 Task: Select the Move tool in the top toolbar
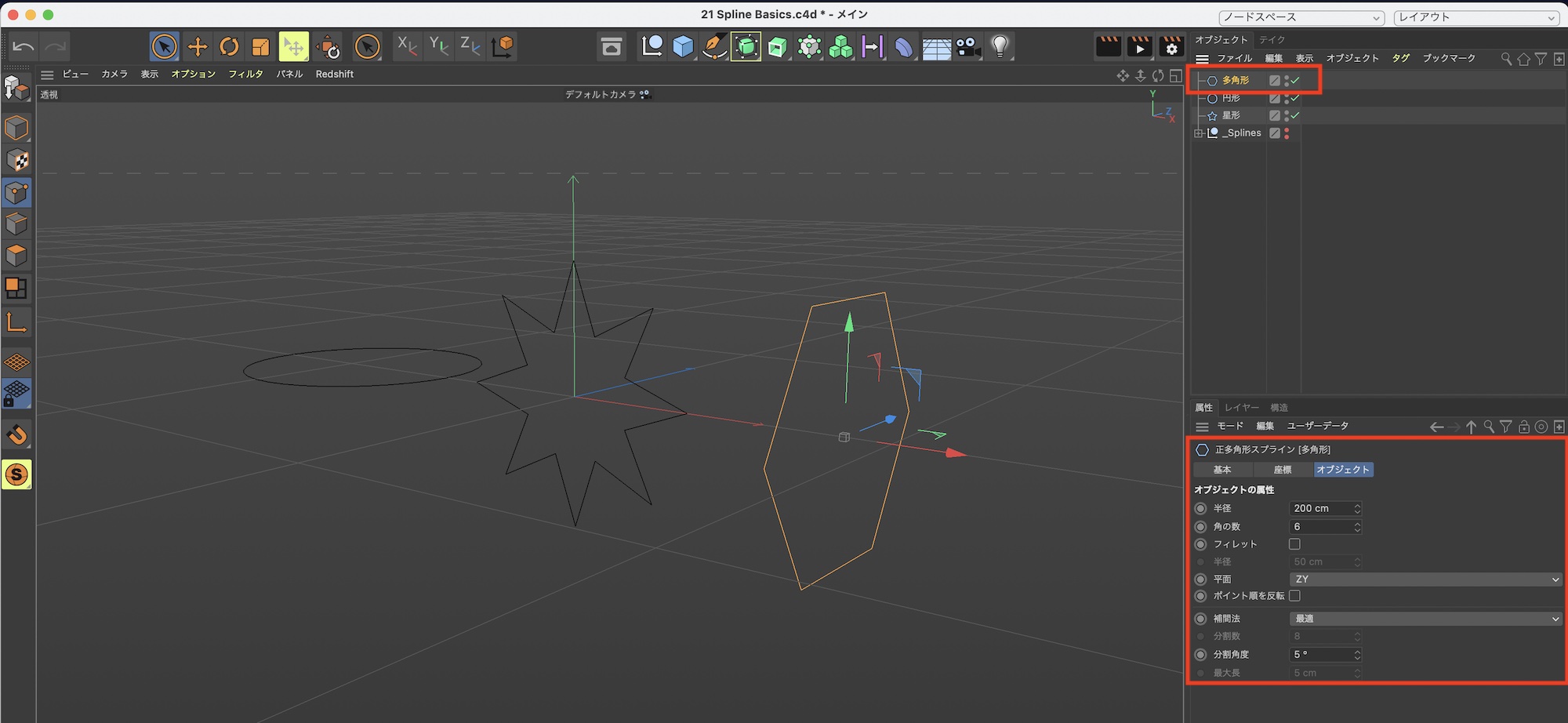198,47
